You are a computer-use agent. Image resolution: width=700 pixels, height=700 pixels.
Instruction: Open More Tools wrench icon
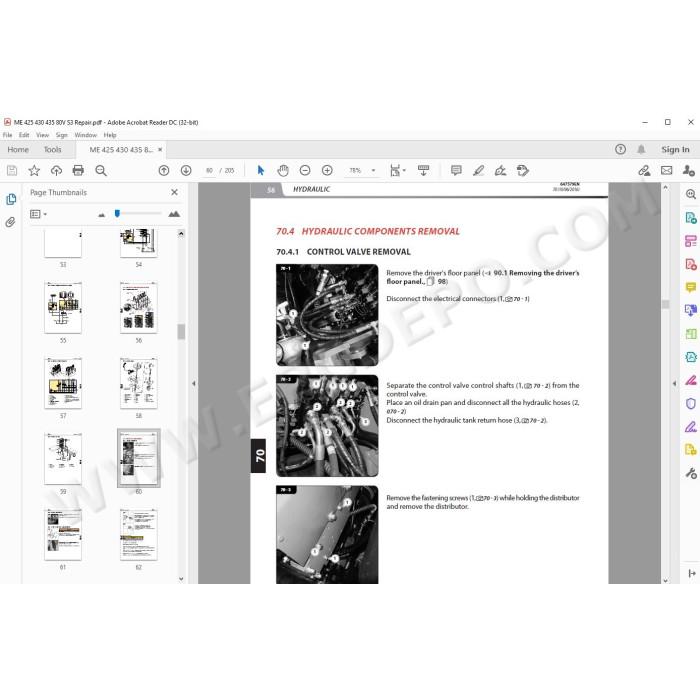click(x=691, y=473)
